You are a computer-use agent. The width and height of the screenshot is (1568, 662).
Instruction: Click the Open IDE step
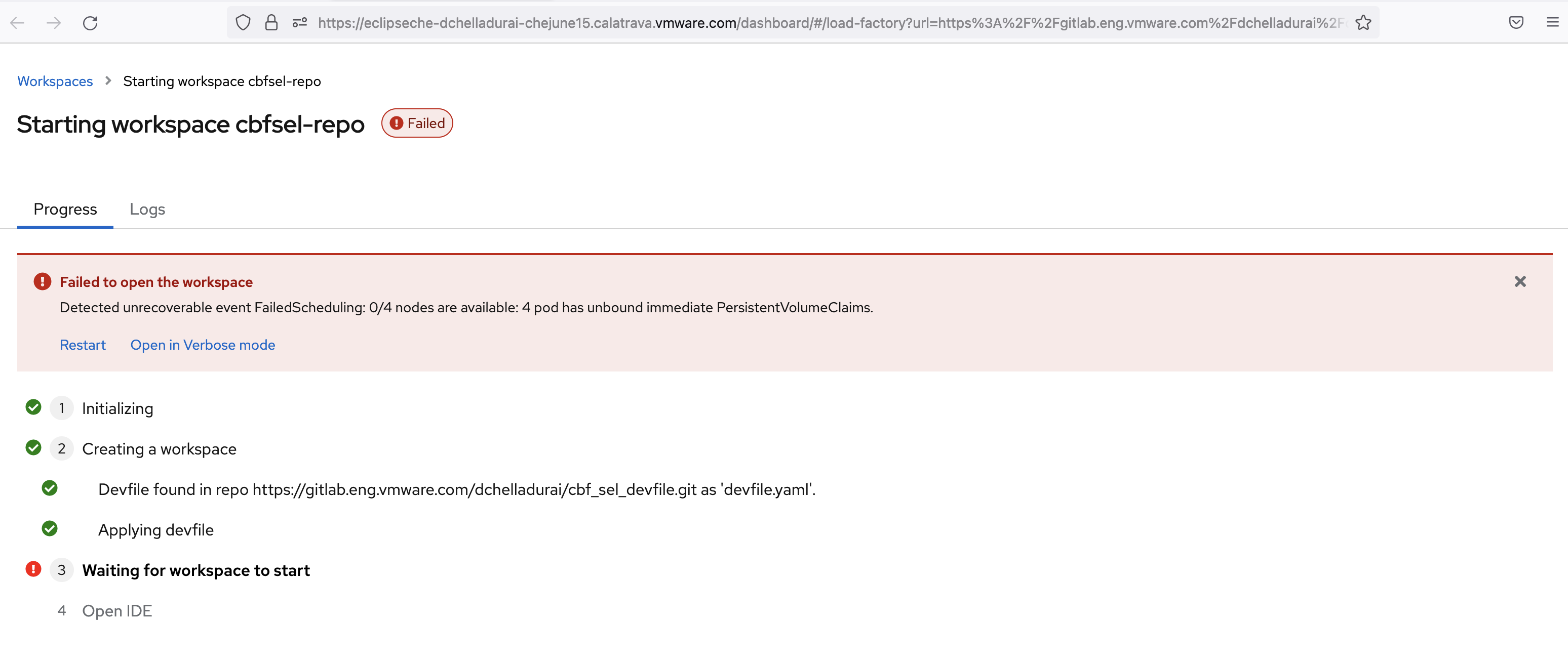117,611
